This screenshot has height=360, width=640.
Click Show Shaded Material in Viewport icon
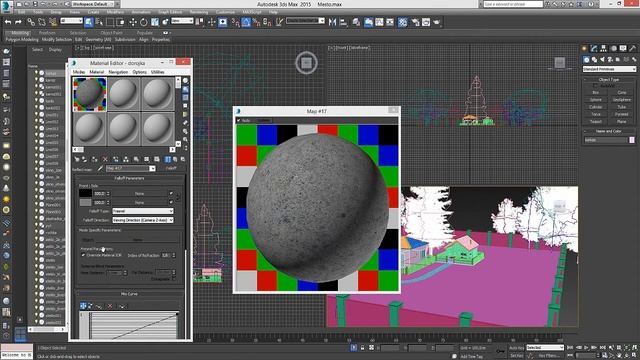157,159
